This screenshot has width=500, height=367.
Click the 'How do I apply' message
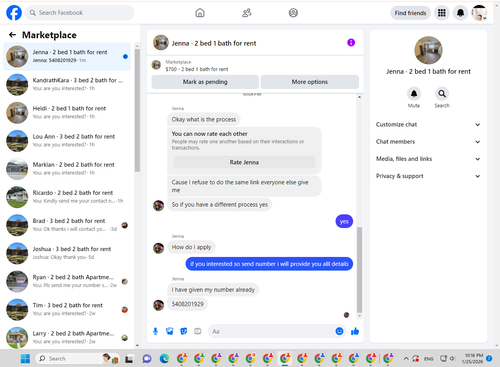[x=191, y=247]
